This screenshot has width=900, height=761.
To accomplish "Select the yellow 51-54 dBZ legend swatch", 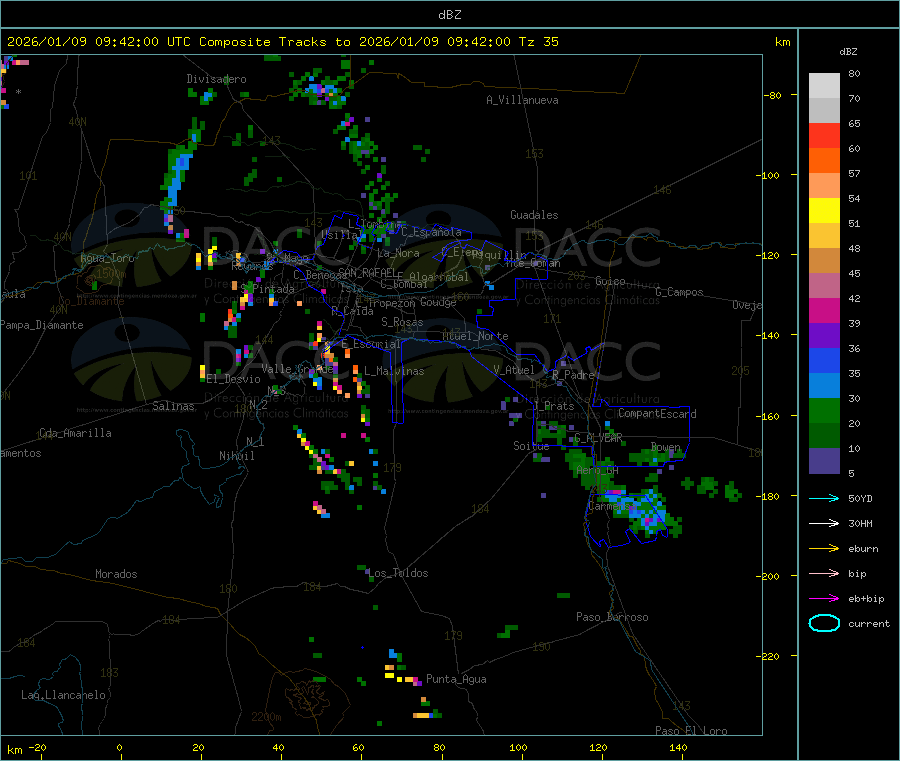I will 824,211.
